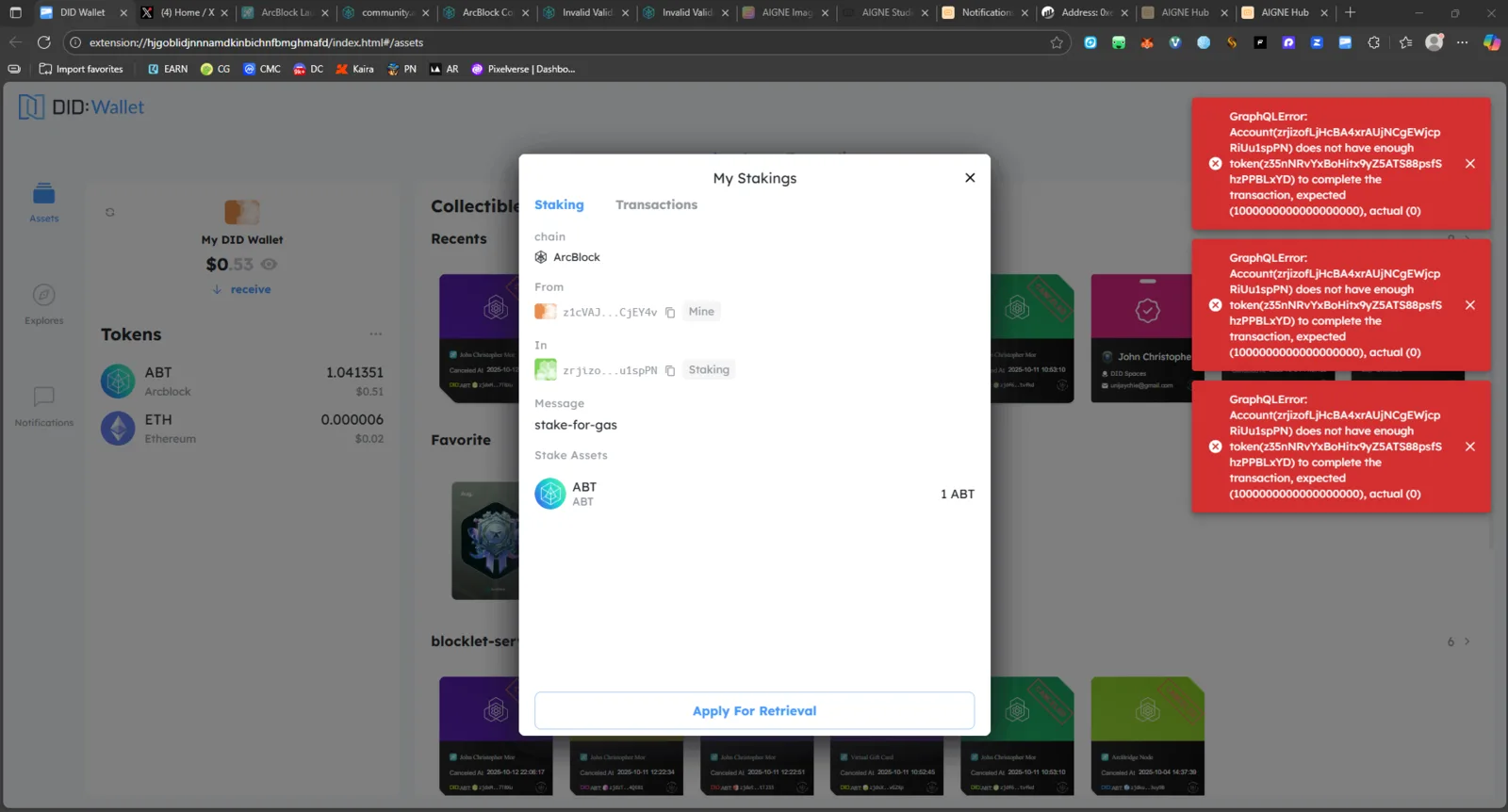Switch to the ArcBlock Lau browser tab

(x=285, y=13)
